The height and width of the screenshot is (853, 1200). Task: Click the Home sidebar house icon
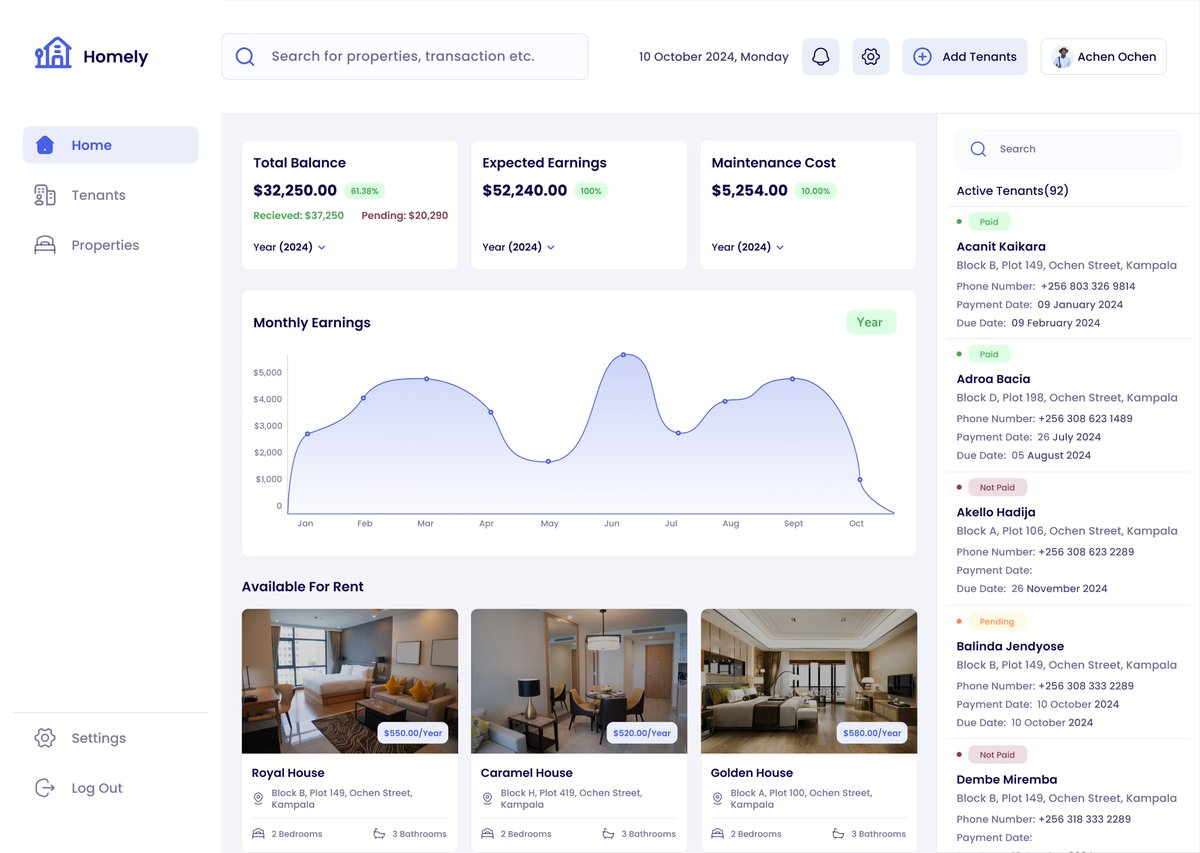coord(44,145)
